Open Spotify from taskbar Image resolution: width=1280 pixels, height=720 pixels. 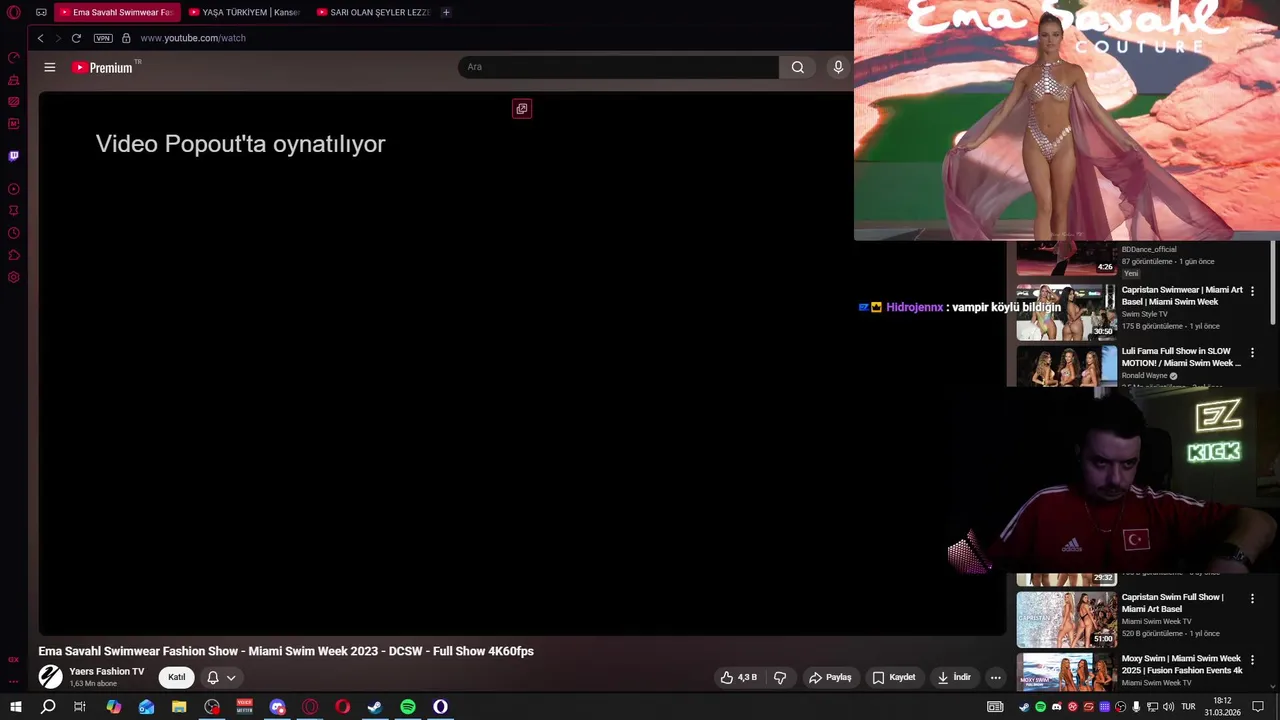(408, 707)
